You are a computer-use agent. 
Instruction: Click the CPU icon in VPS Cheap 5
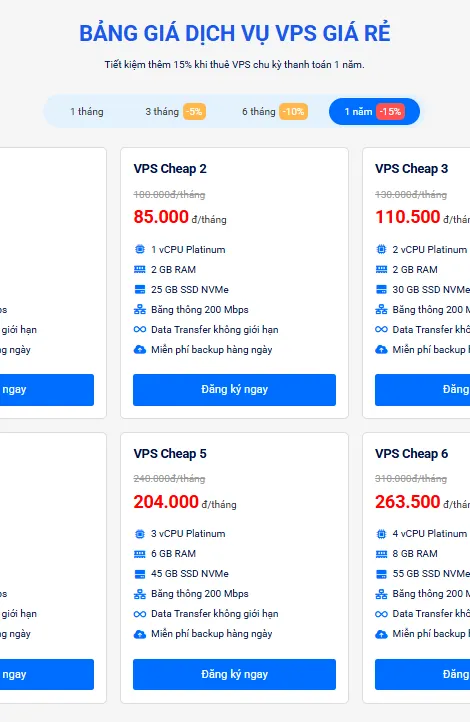coord(139,534)
